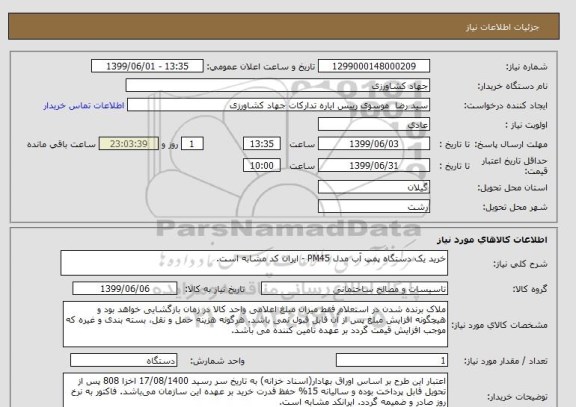This screenshot has width=576, height=407.
Task: Click the price validity hour field 10:00
Action: point(262,166)
